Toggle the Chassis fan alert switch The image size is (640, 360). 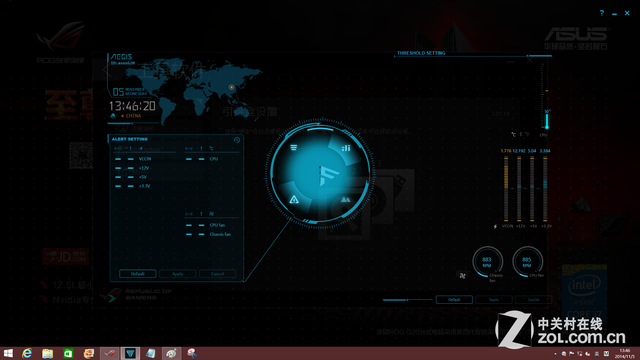click(189, 234)
